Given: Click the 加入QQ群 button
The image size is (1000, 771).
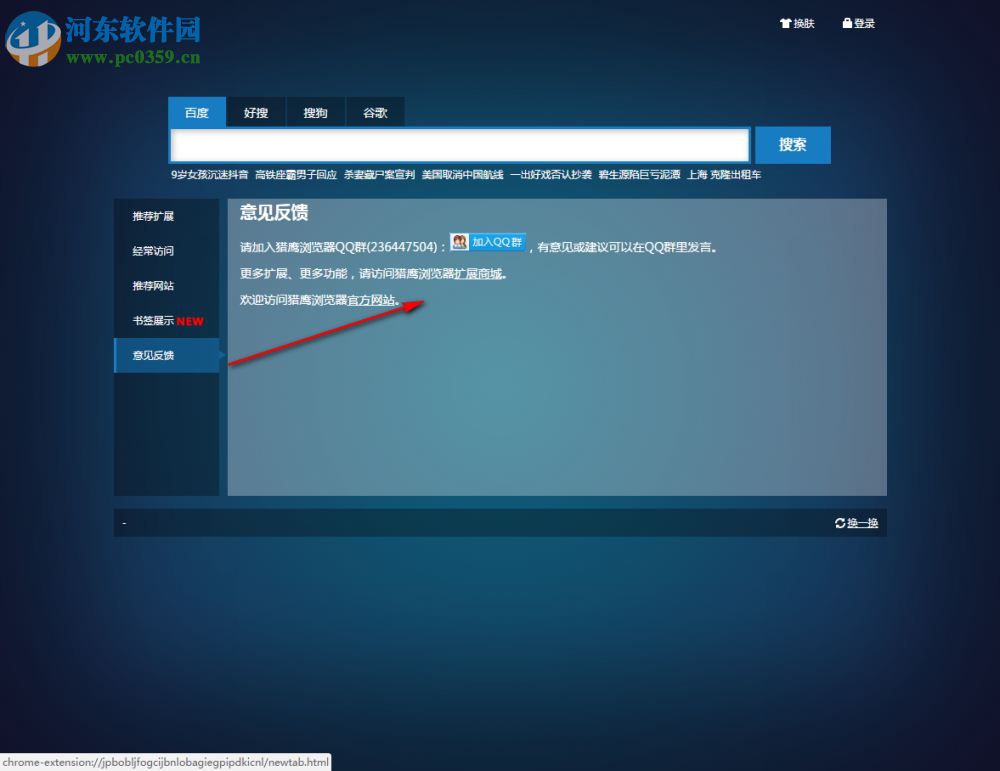Looking at the screenshot, I should (496, 242).
